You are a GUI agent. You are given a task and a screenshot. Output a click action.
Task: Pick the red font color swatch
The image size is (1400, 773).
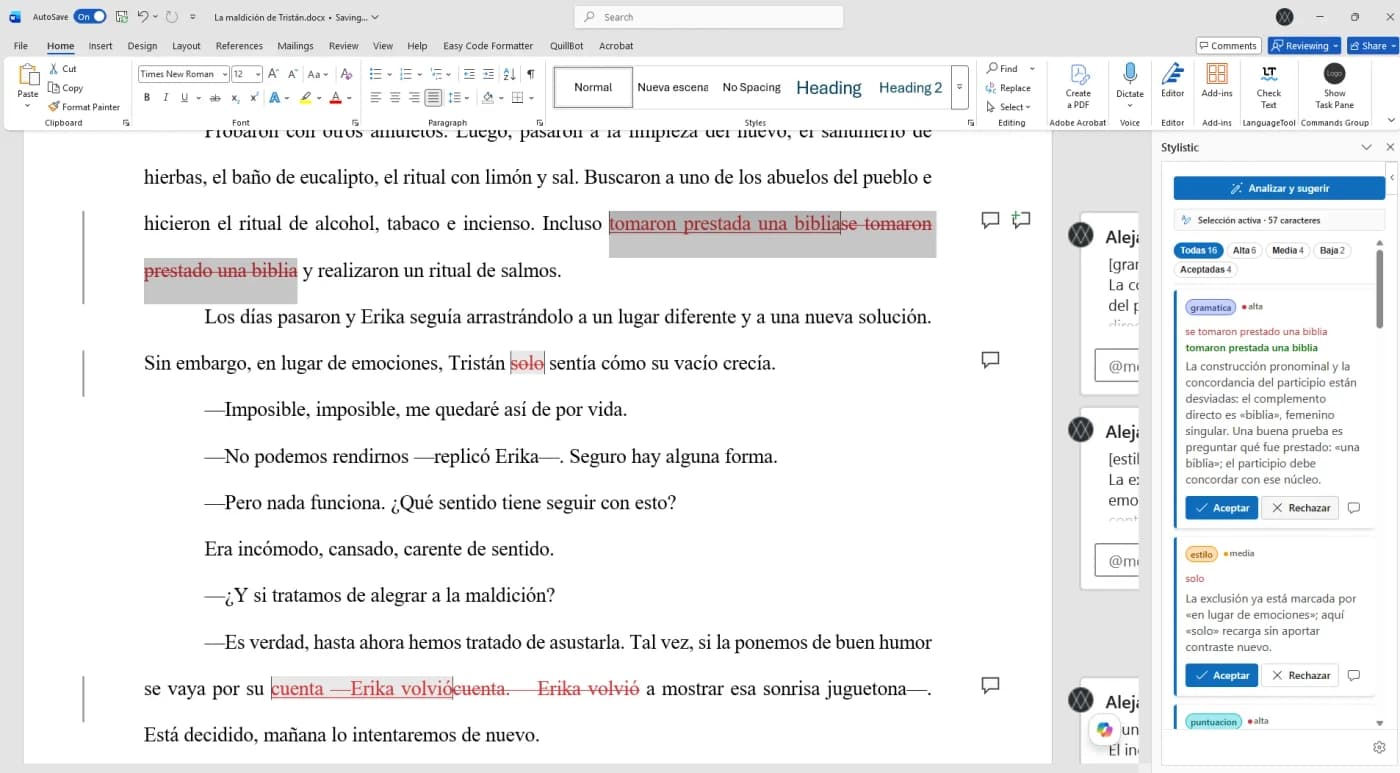(x=335, y=98)
